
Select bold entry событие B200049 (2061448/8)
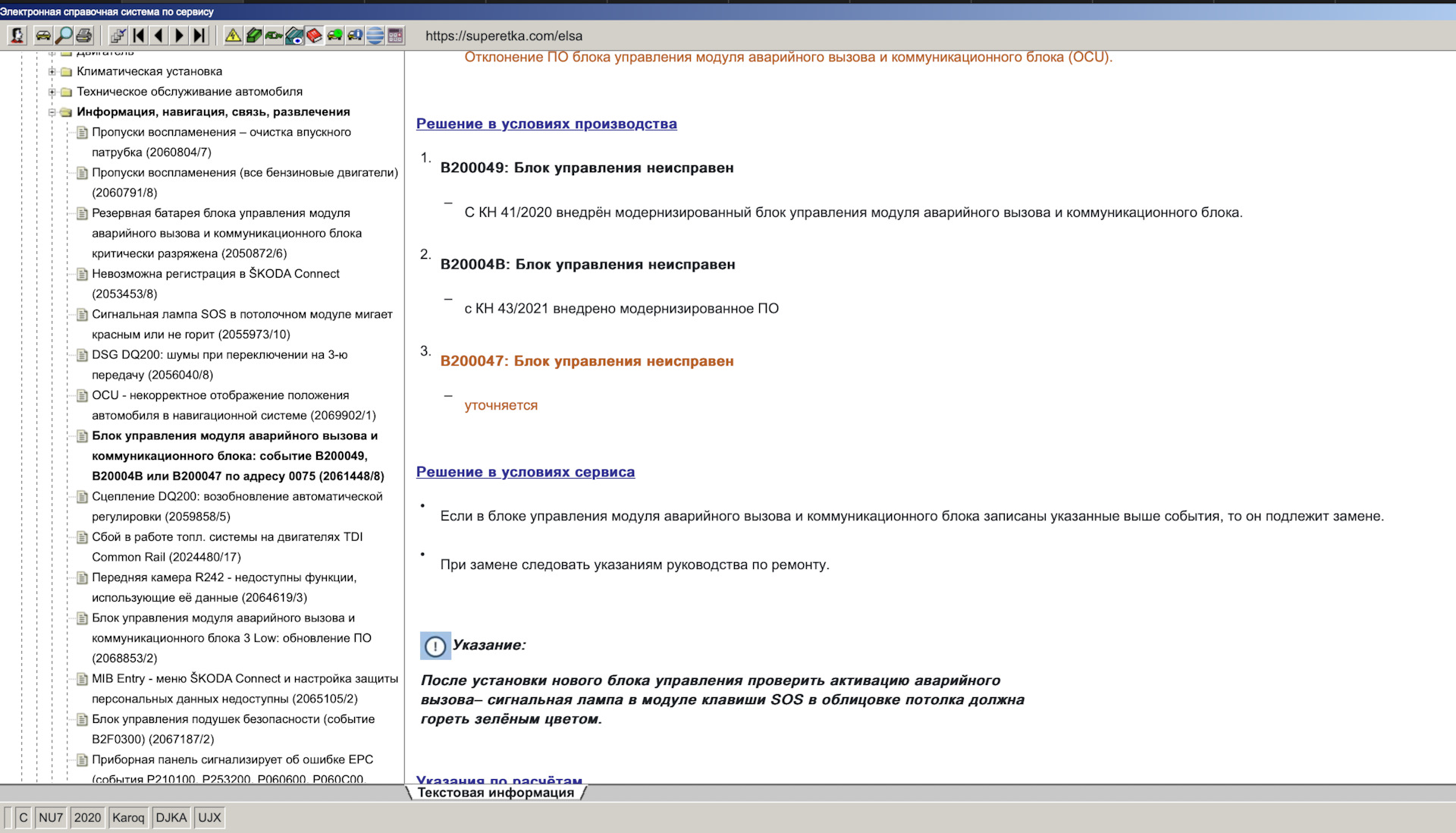pyautogui.click(x=238, y=456)
